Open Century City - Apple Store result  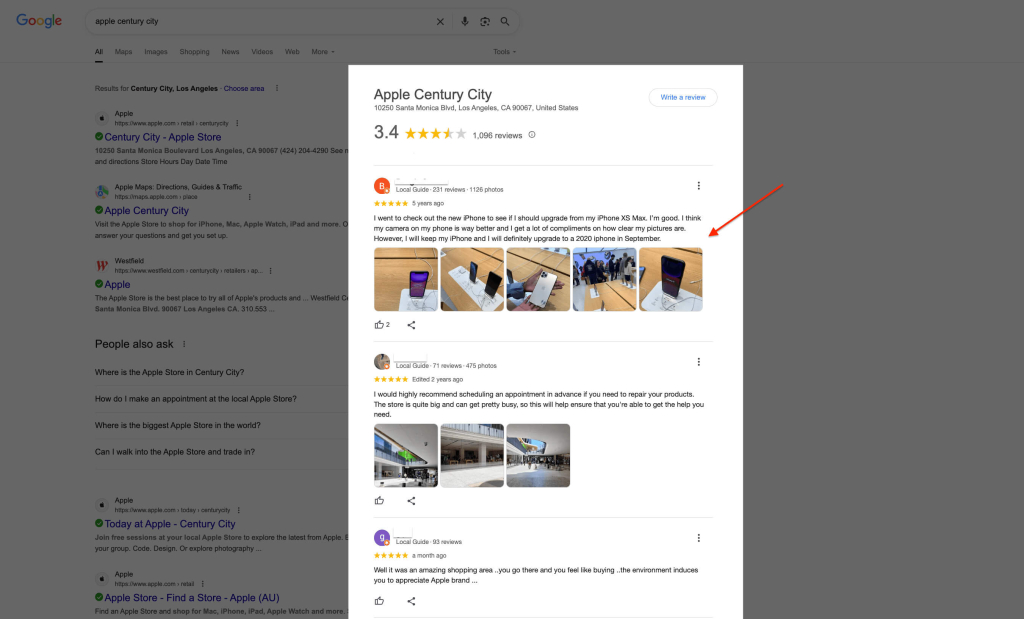click(163, 137)
